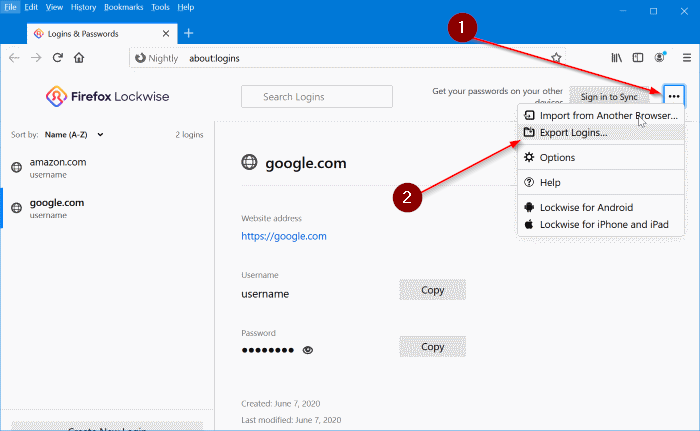Go back with the back arrow
700x431 pixels.
(x=14, y=58)
